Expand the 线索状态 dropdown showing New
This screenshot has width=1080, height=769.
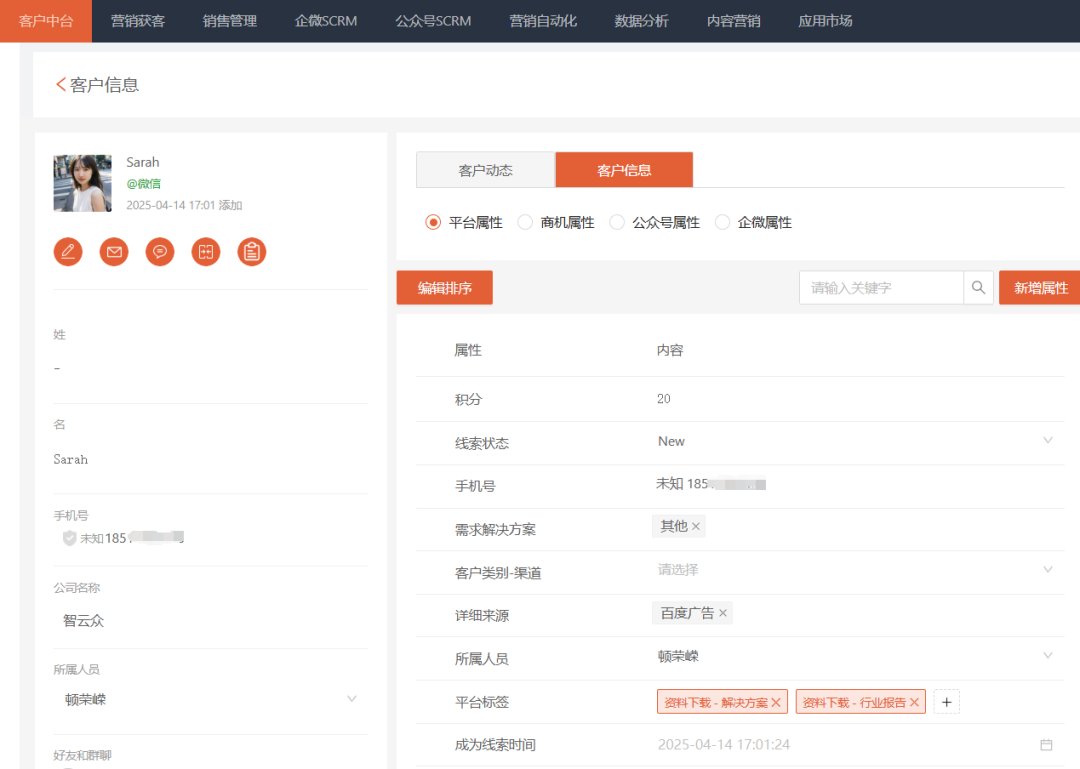tap(1047, 441)
